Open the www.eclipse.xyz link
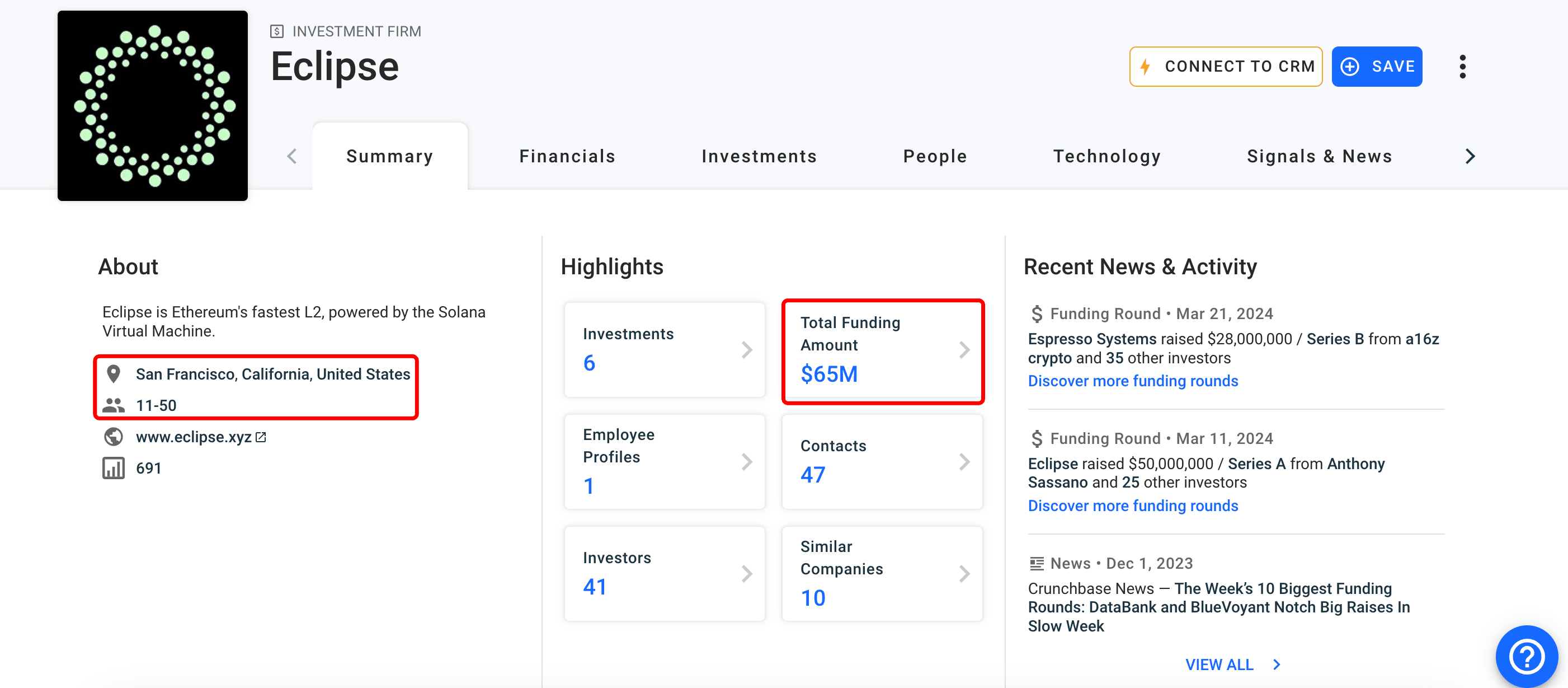1568x688 pixels. pyautogui.click(x=194, y=437)
